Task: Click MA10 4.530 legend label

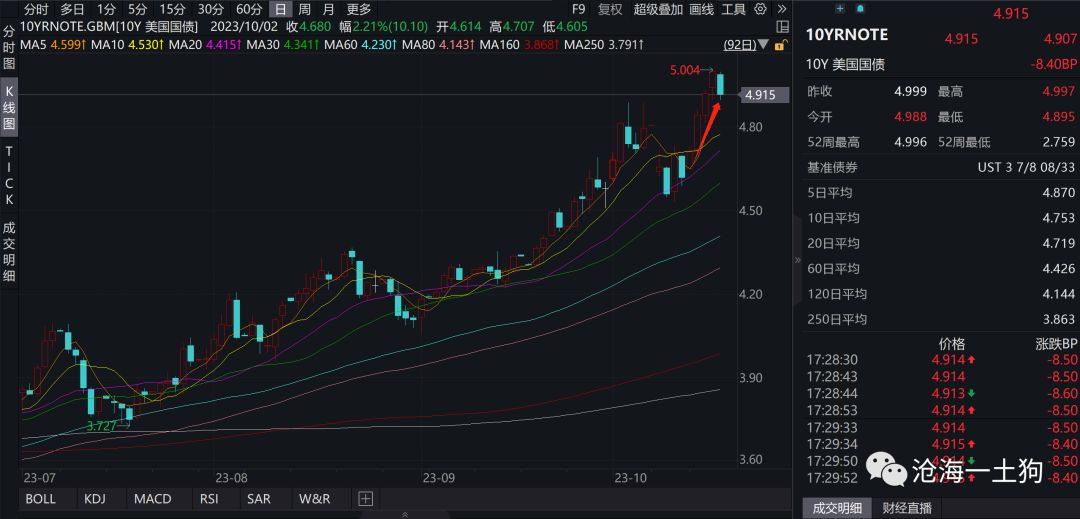Action: (x=129, y=45)
